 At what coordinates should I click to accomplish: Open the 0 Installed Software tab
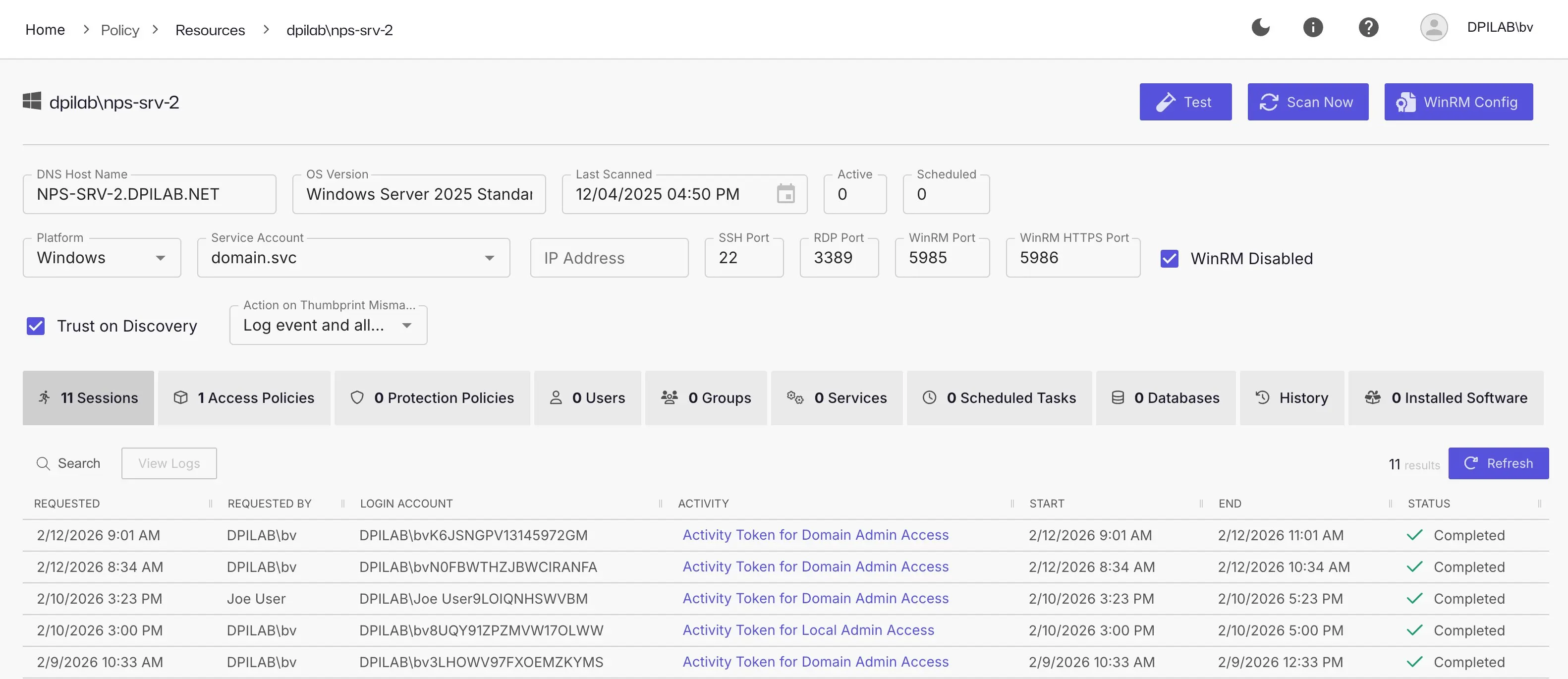tap(1446, 397)
